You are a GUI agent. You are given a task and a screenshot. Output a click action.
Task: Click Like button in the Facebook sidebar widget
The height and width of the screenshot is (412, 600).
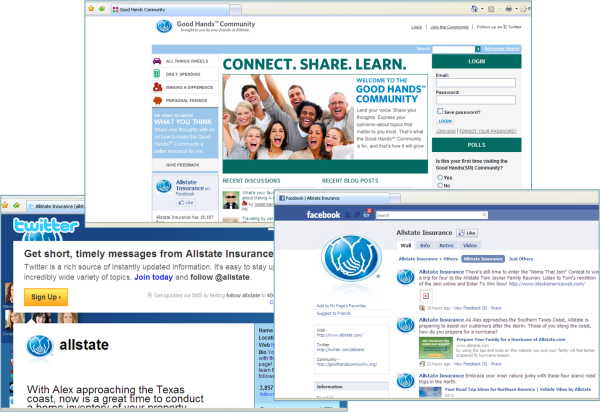click(x=186, y=202)
